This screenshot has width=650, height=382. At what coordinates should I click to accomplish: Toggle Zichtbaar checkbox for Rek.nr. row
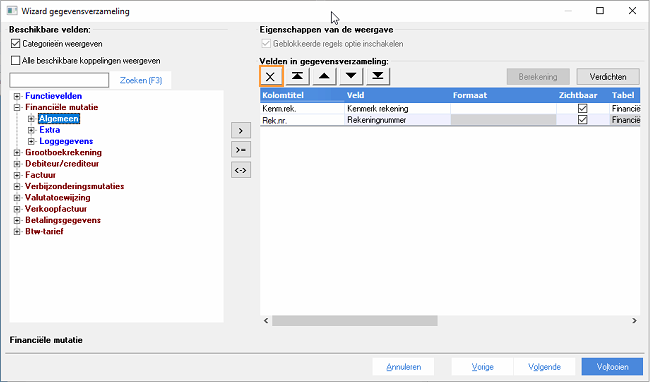pos(582,120)
